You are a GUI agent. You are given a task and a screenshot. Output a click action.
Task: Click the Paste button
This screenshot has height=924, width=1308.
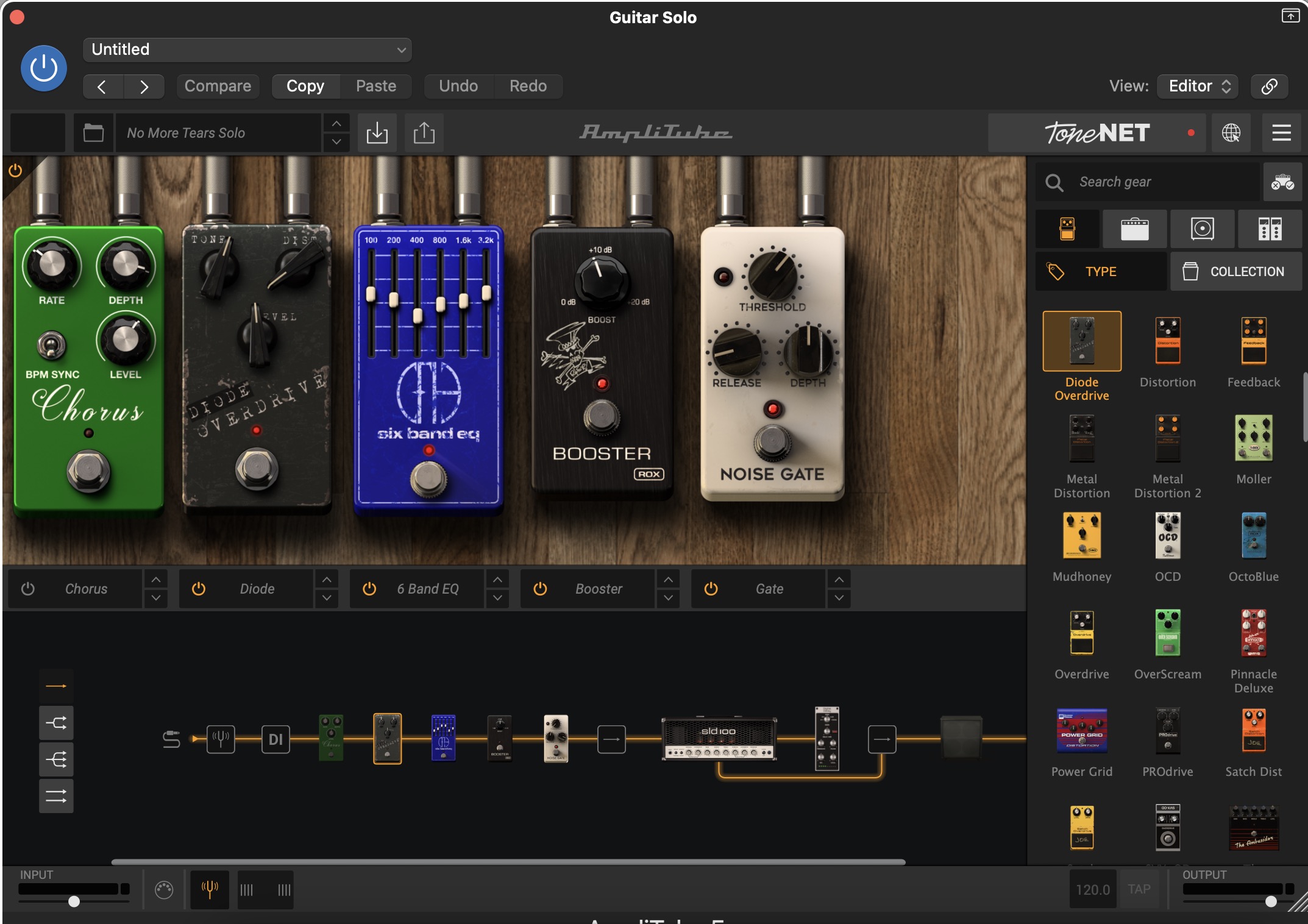(x=376, y=86)
